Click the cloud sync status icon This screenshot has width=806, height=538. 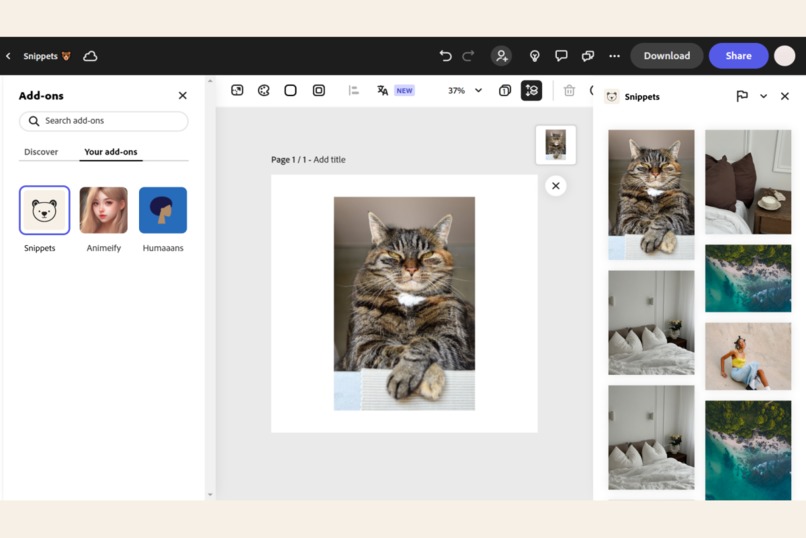pos(90,56)
